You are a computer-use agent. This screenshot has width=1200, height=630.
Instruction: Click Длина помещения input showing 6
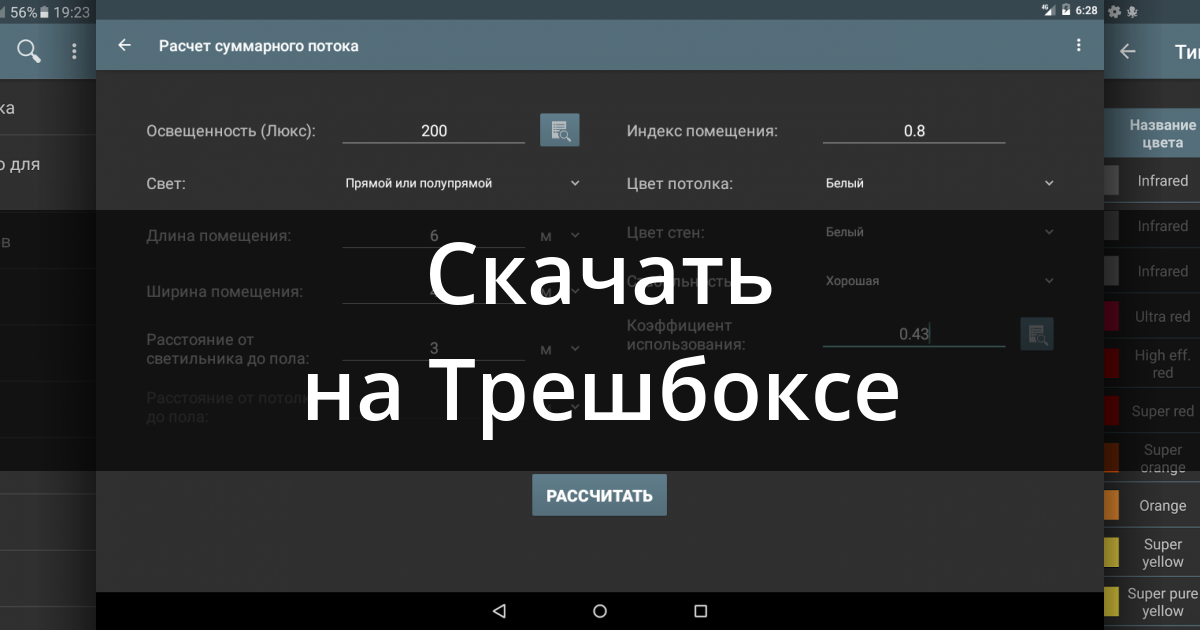pos(434,236)
